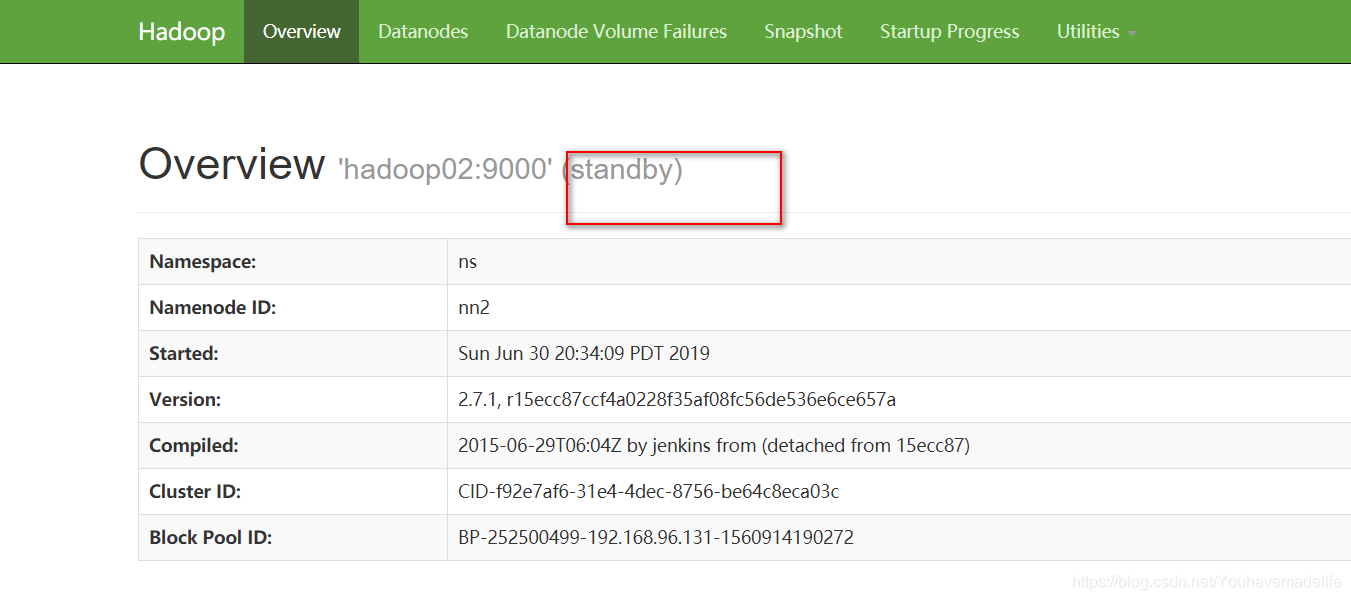Open the Startup Progress tab
The image size is (1351, 600).
coord(949,32)
